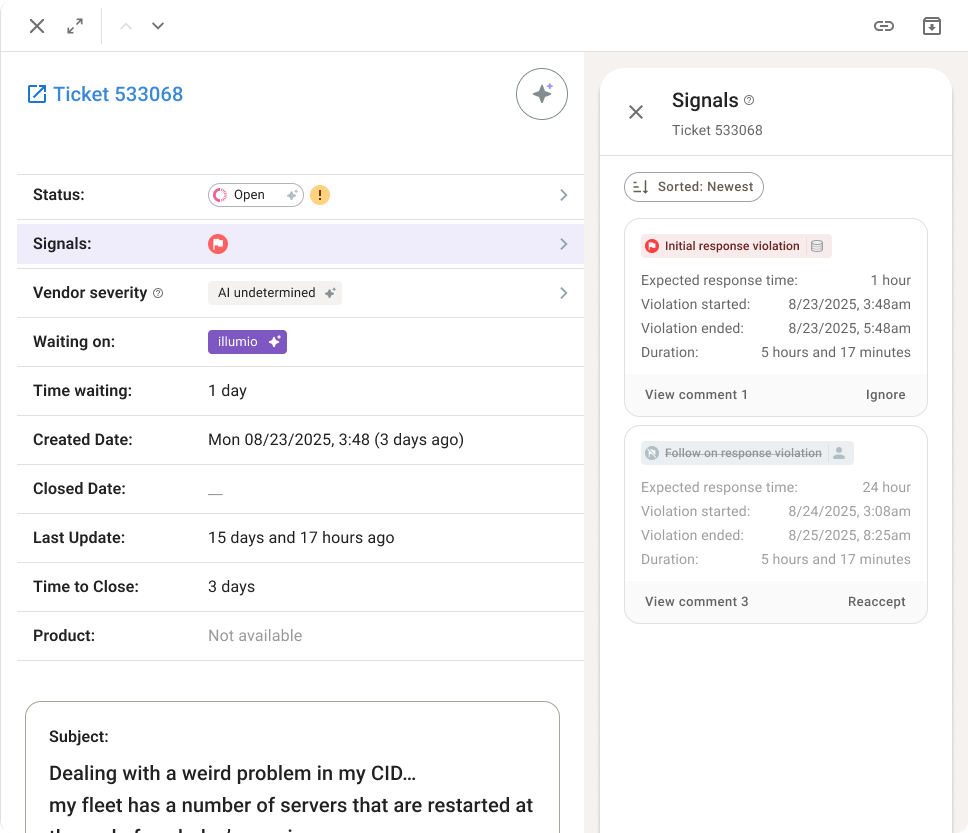The image size is (968, 833).
Task: Expand the Vendor severity row chevron
Action: (563, 293)
